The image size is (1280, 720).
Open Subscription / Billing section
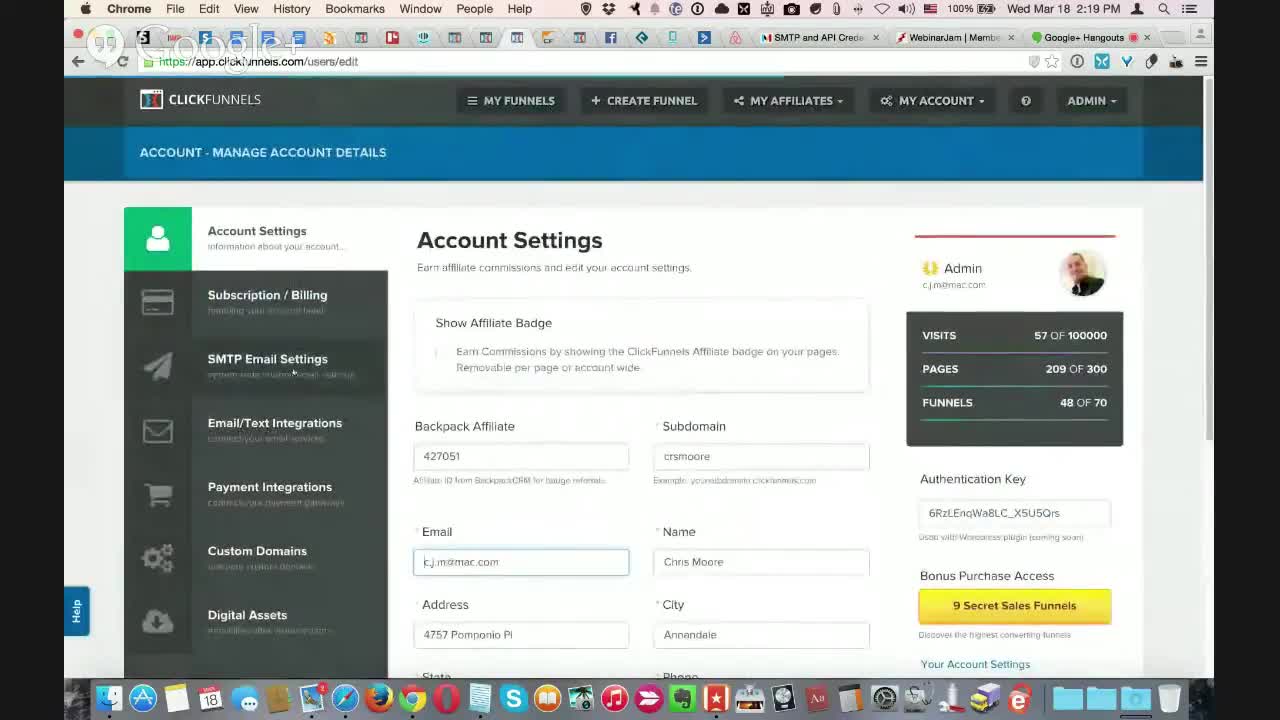pos(256,302)
